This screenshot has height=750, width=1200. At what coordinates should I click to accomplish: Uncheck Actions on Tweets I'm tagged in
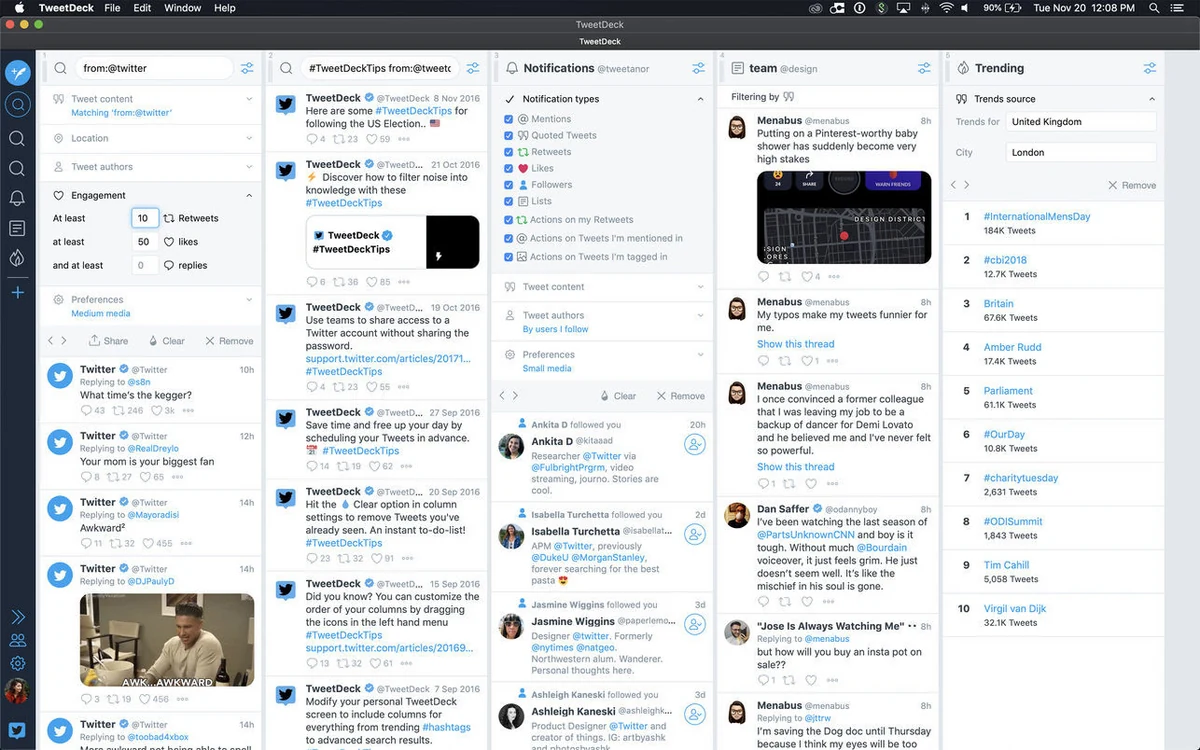pyautogui.click(x=509, y=257)
